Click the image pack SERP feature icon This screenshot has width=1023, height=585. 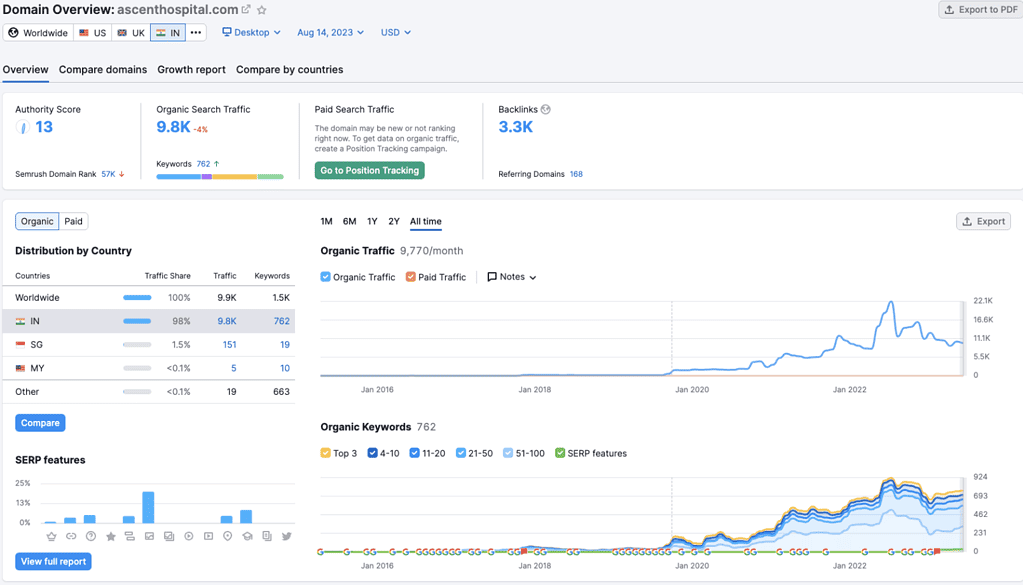[x=169, y=536]
